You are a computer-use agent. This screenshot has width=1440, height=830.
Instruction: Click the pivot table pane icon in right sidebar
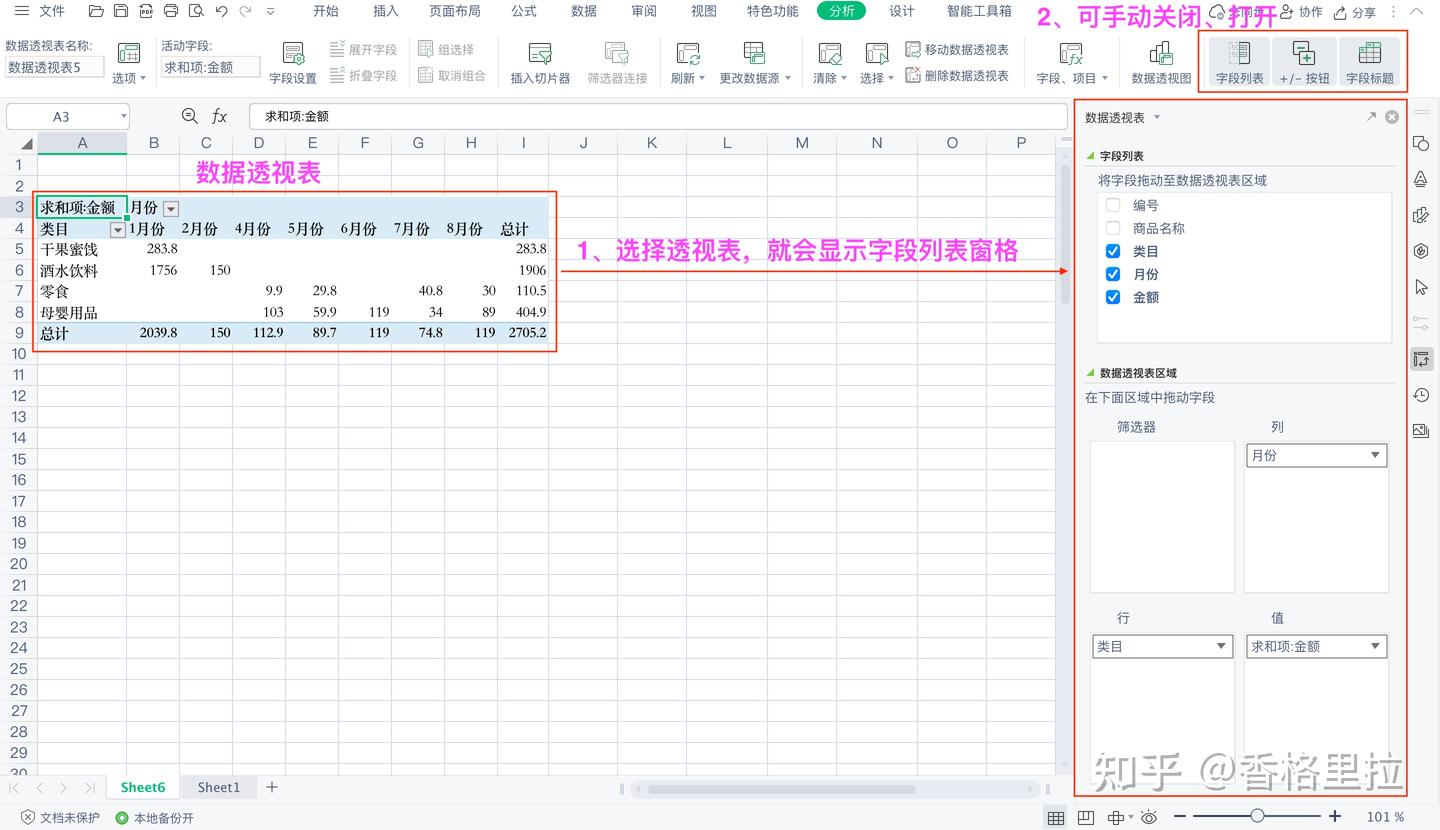[x=1421, y=360]
